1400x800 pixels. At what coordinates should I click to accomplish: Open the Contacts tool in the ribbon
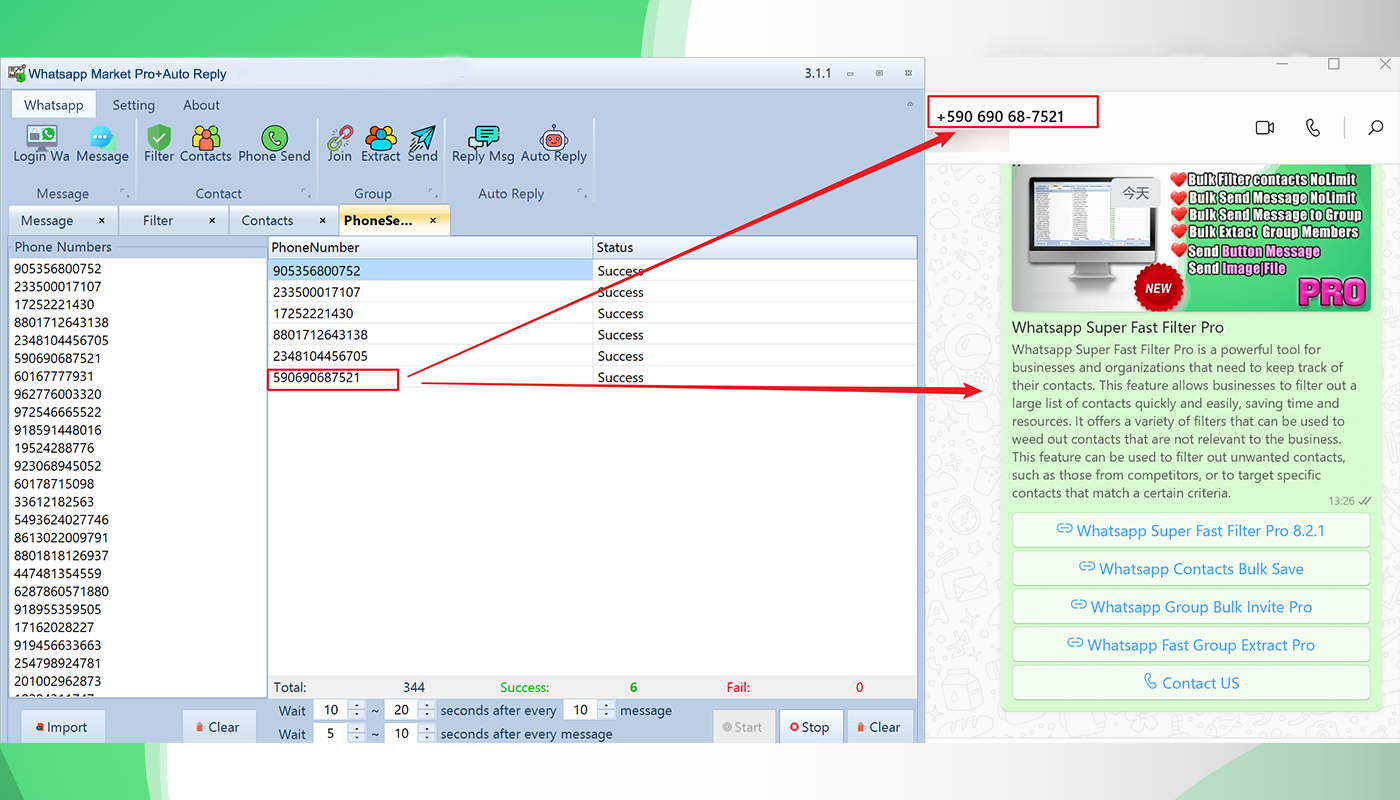point(206,144)
